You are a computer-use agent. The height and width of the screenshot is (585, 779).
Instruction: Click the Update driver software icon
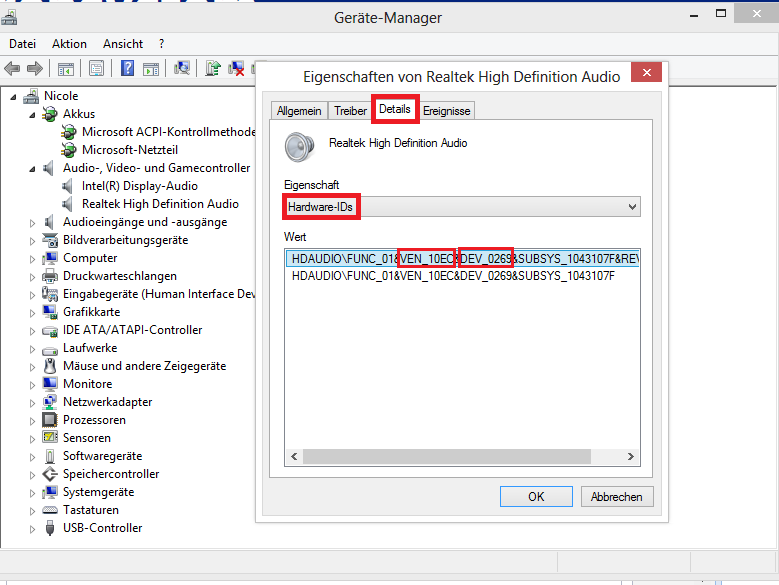(x=213, y=68)
